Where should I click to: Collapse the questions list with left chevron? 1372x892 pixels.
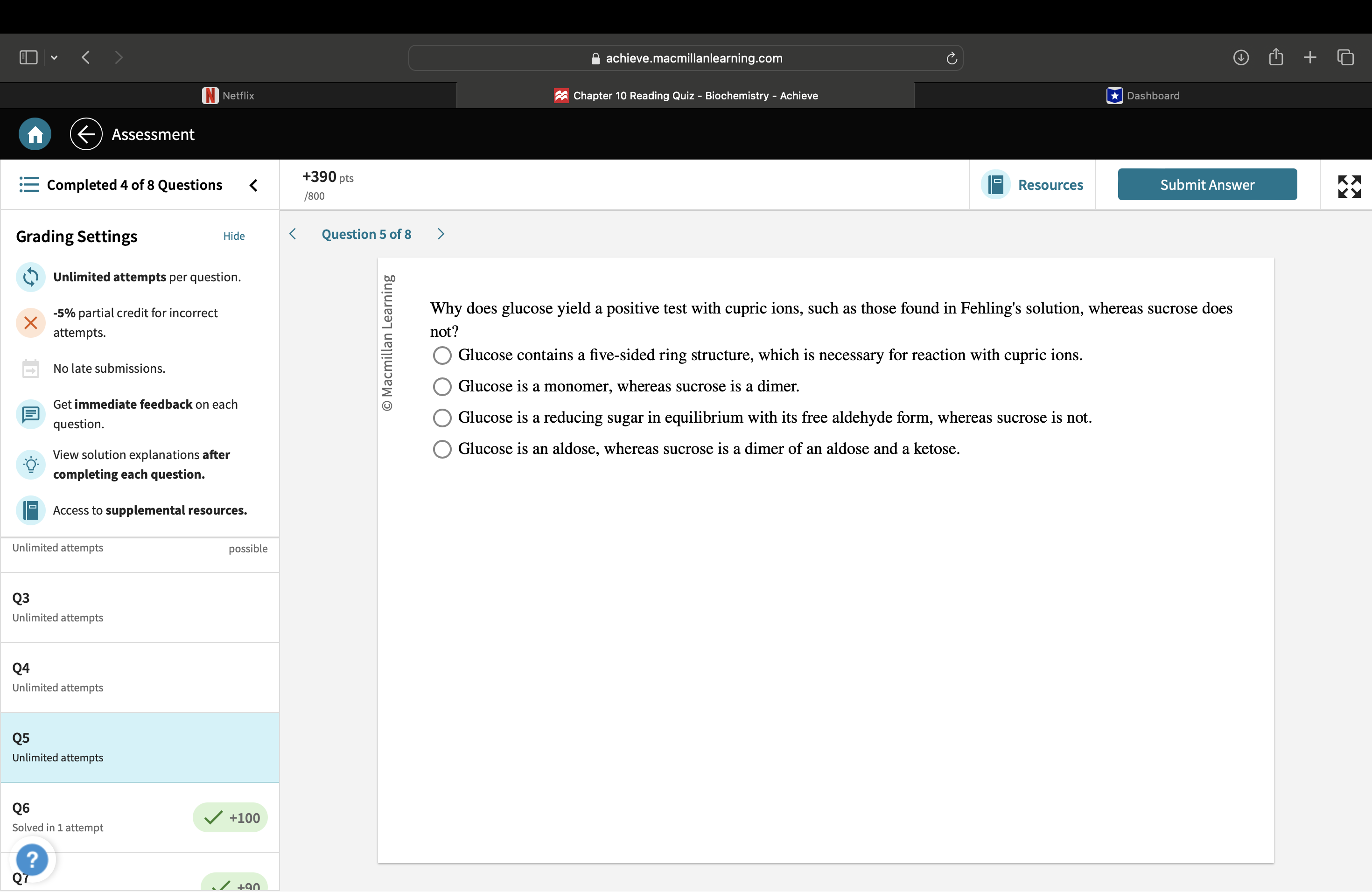(254, 185)
